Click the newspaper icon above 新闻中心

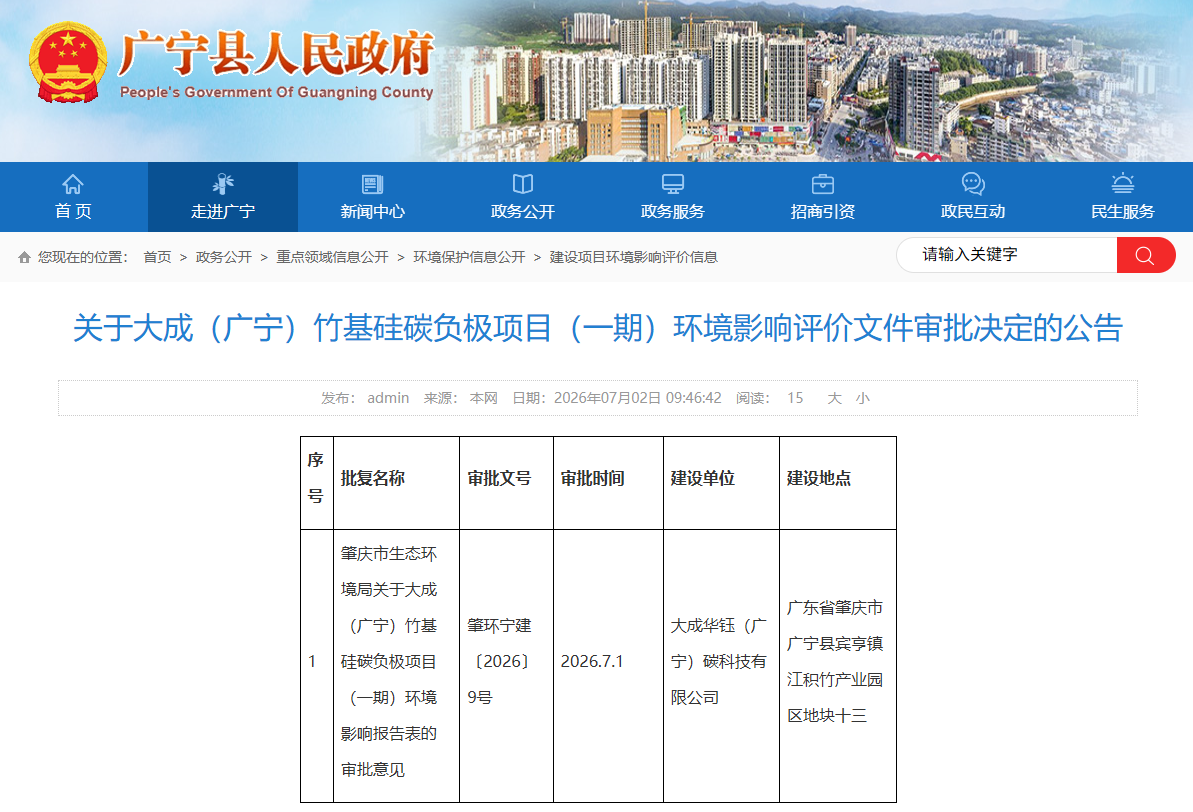373,184
